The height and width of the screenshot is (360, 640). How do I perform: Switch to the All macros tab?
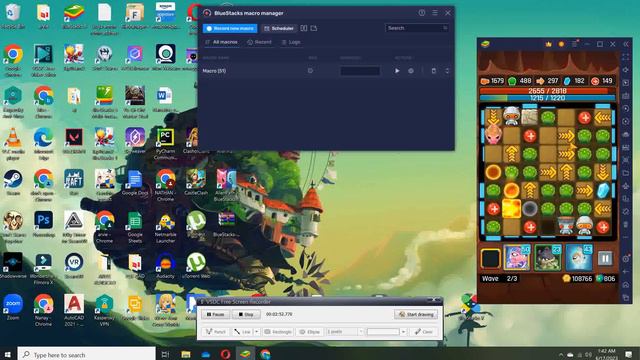[x=222, y=42]
